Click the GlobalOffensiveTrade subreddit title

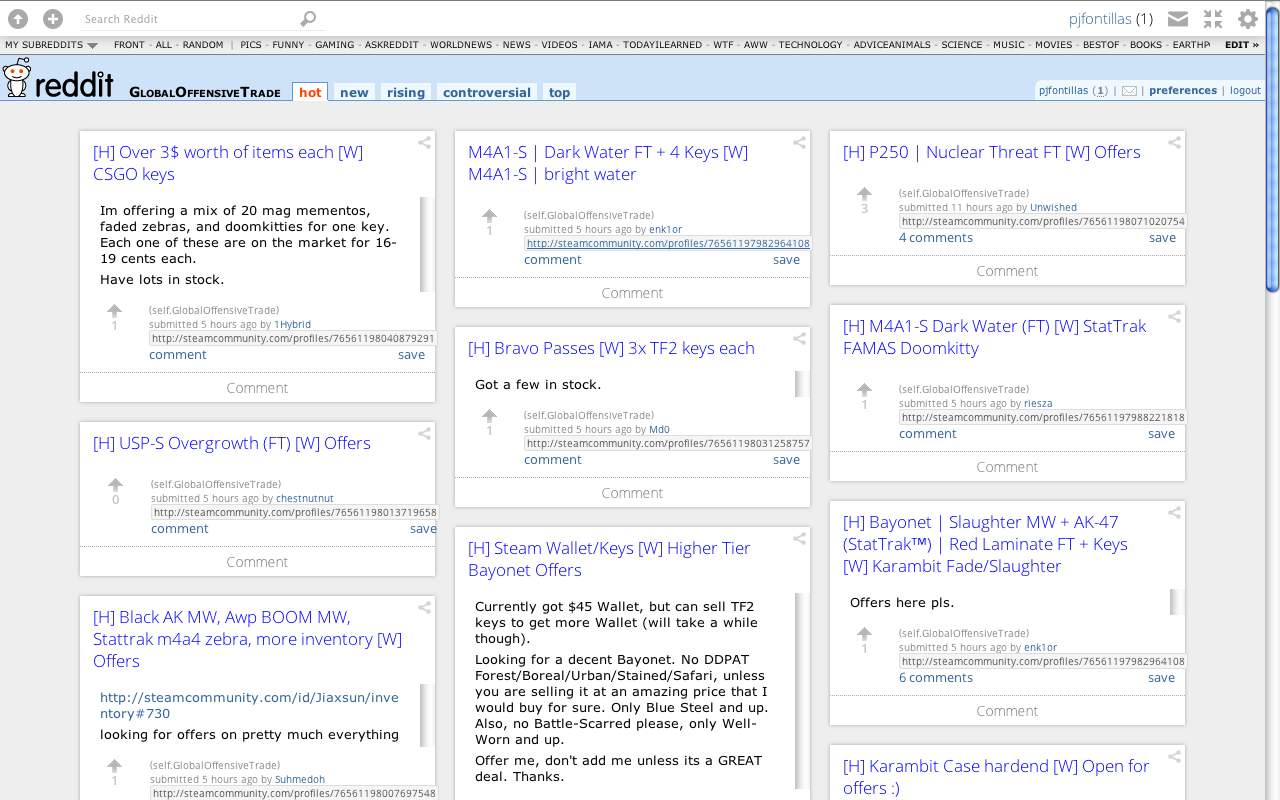click(205, 92)
